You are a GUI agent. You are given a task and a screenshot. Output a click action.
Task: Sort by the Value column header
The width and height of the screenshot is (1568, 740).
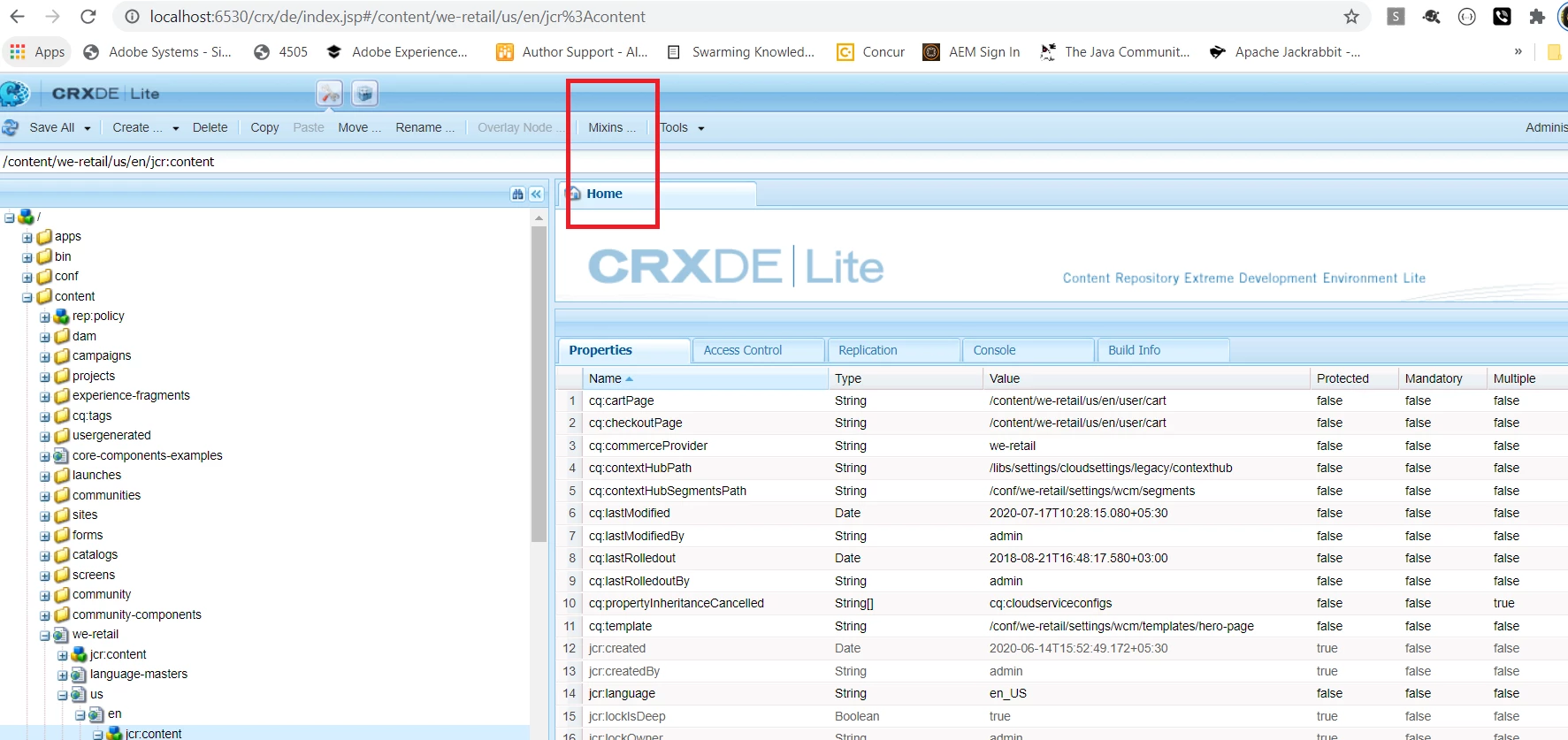pos(1146,378)
